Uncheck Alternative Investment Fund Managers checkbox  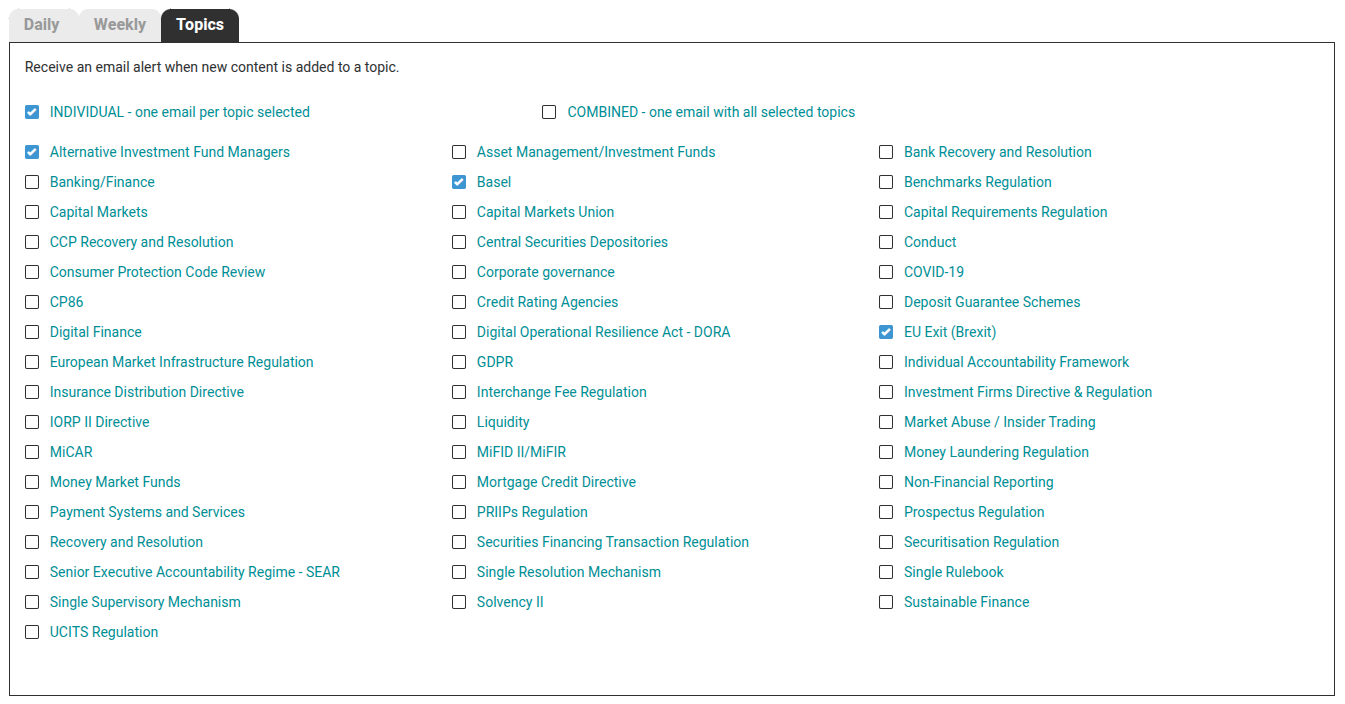click(x=32, y=152)
